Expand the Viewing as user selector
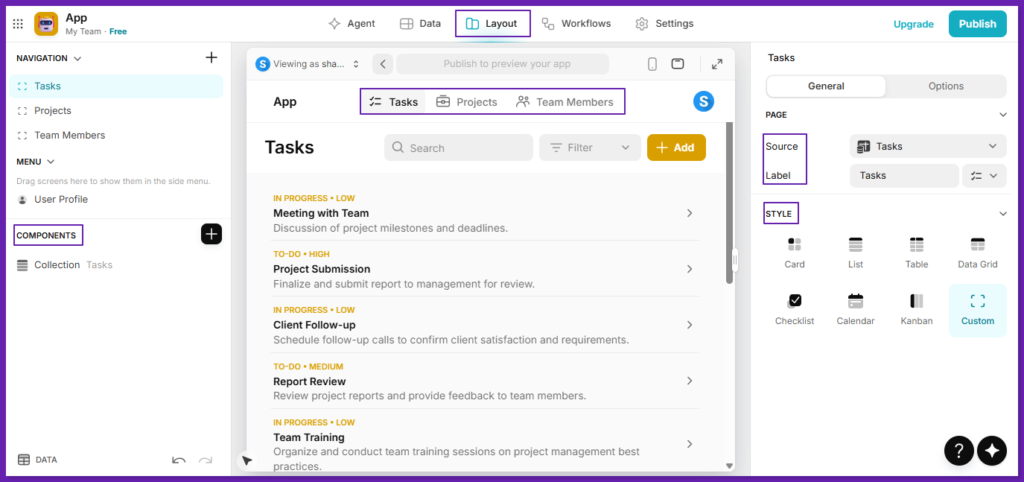The image size is (1024, 482). point(308,64)
